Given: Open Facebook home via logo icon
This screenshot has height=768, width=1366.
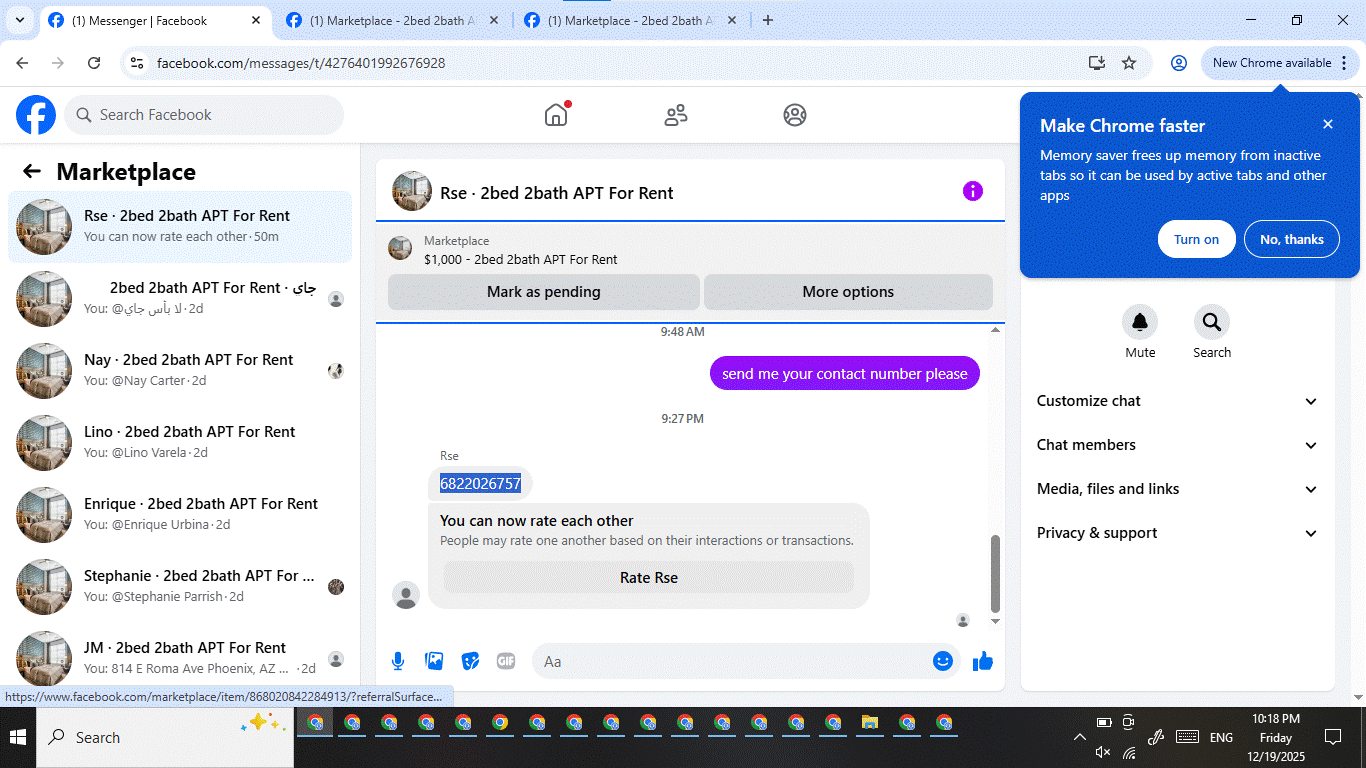Looking at the screenshot, I should click(x=36, y=115).
